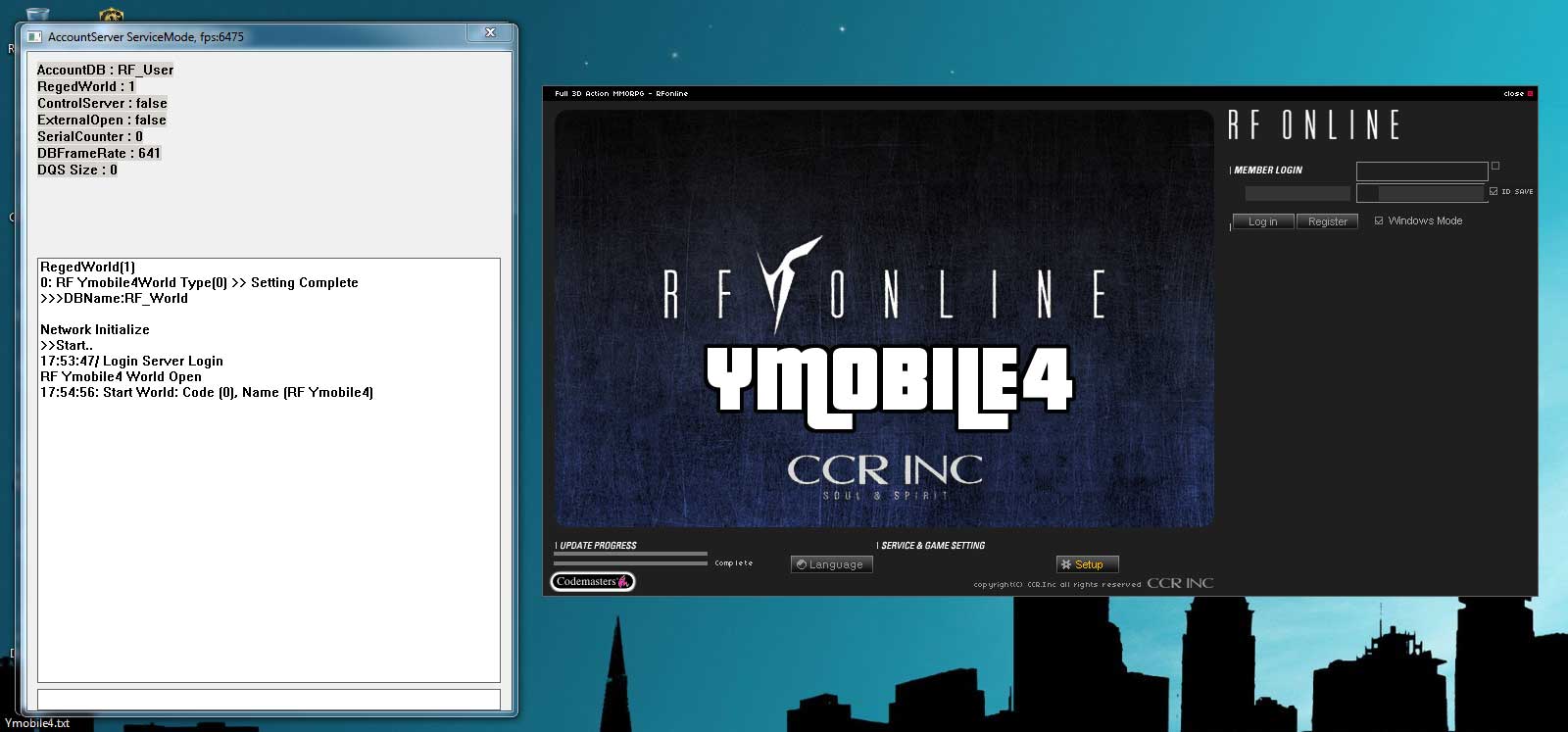Click the 'UPDATE PROGRESS' heading
This screenshot has width=1568, height=732.
[x=598, y=545]
